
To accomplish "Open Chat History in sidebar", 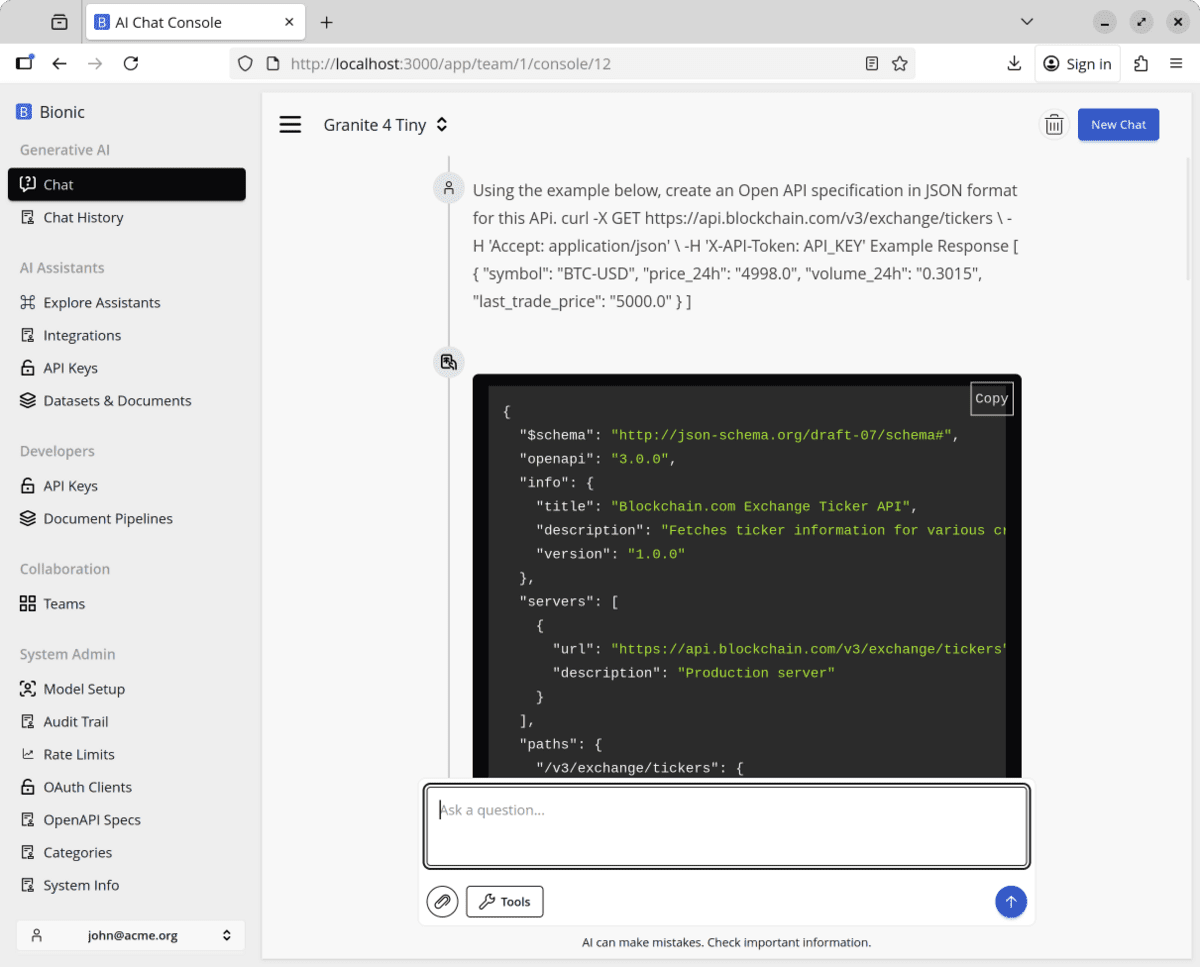I will [83, 217].
